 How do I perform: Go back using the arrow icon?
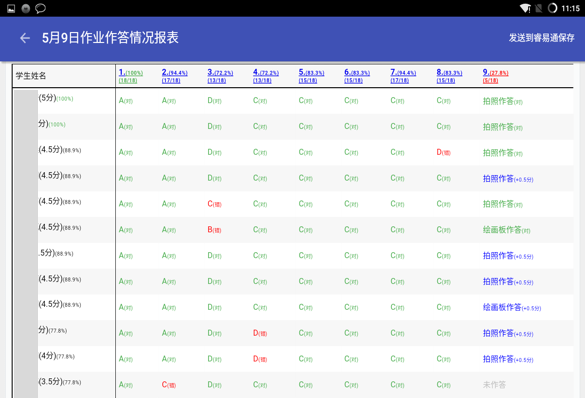click(25, 38)
